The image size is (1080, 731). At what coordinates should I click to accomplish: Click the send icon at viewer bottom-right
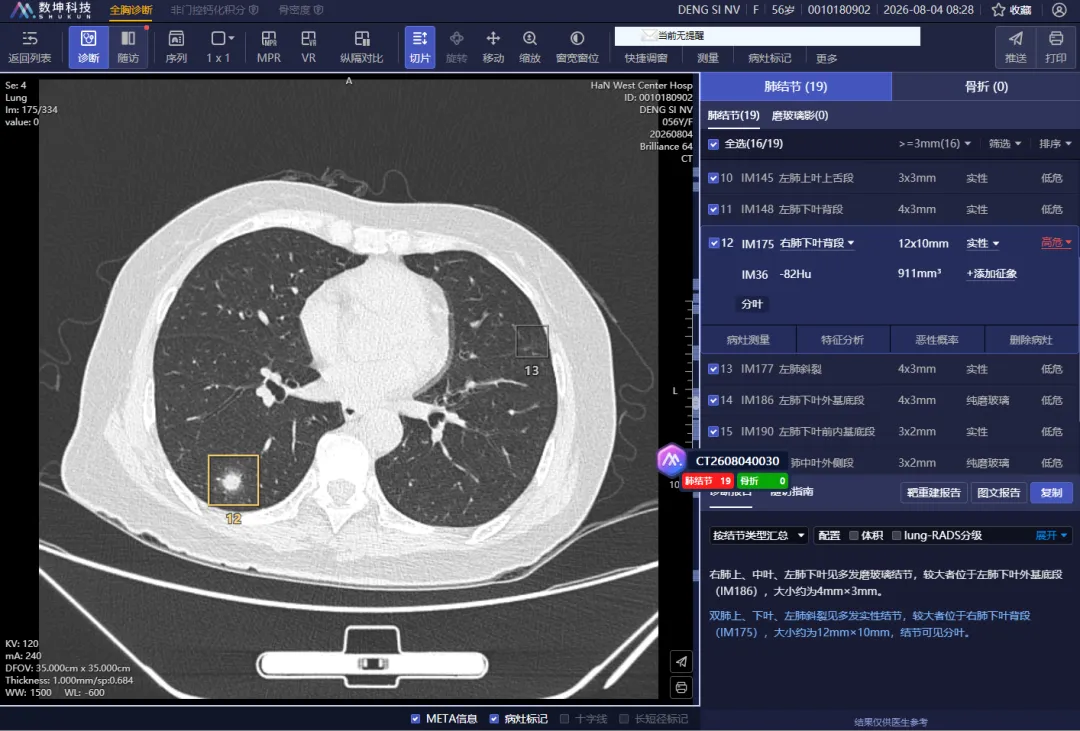[x=681, y=661]
